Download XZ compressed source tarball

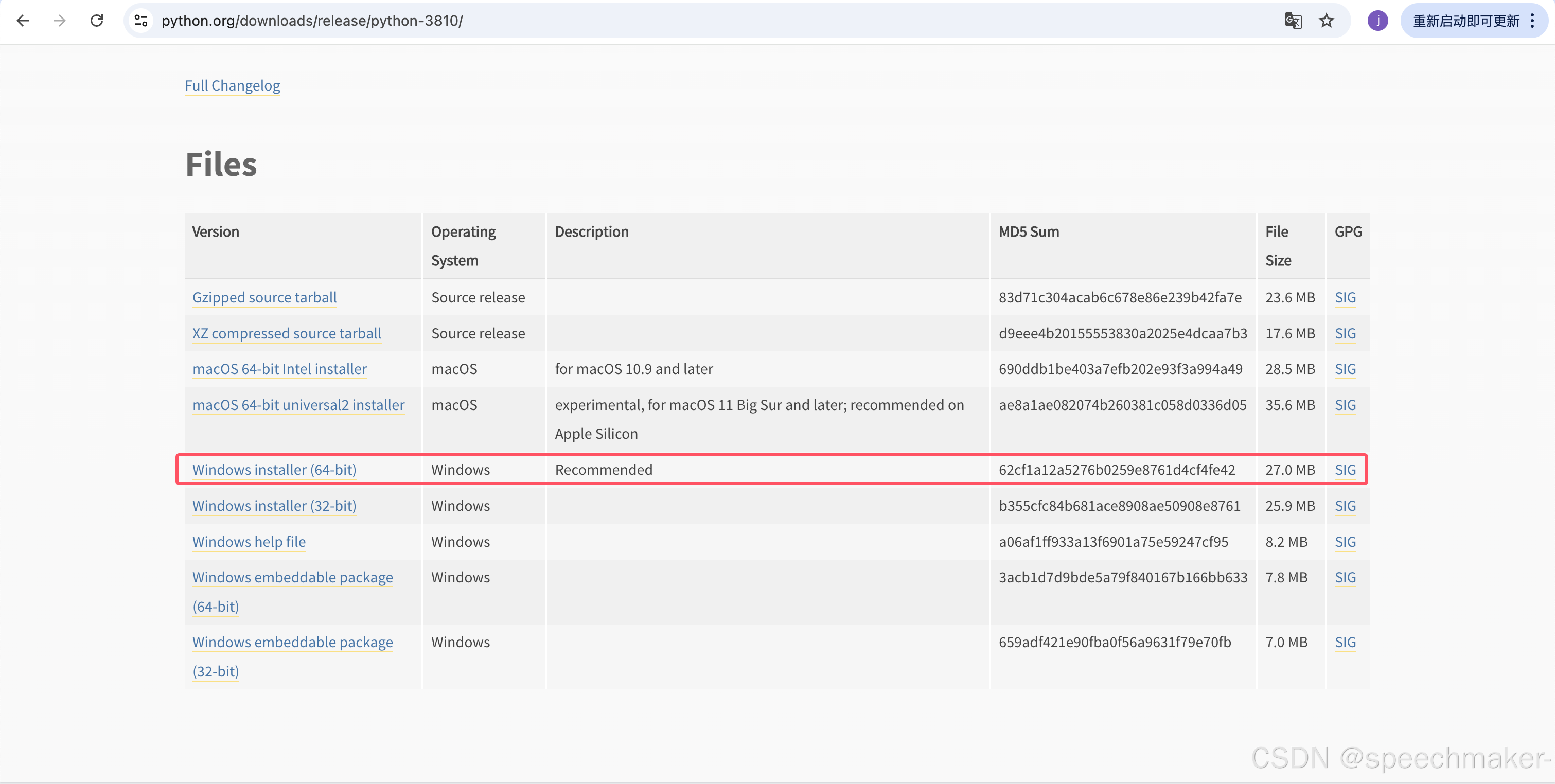[x=287, y=333]
